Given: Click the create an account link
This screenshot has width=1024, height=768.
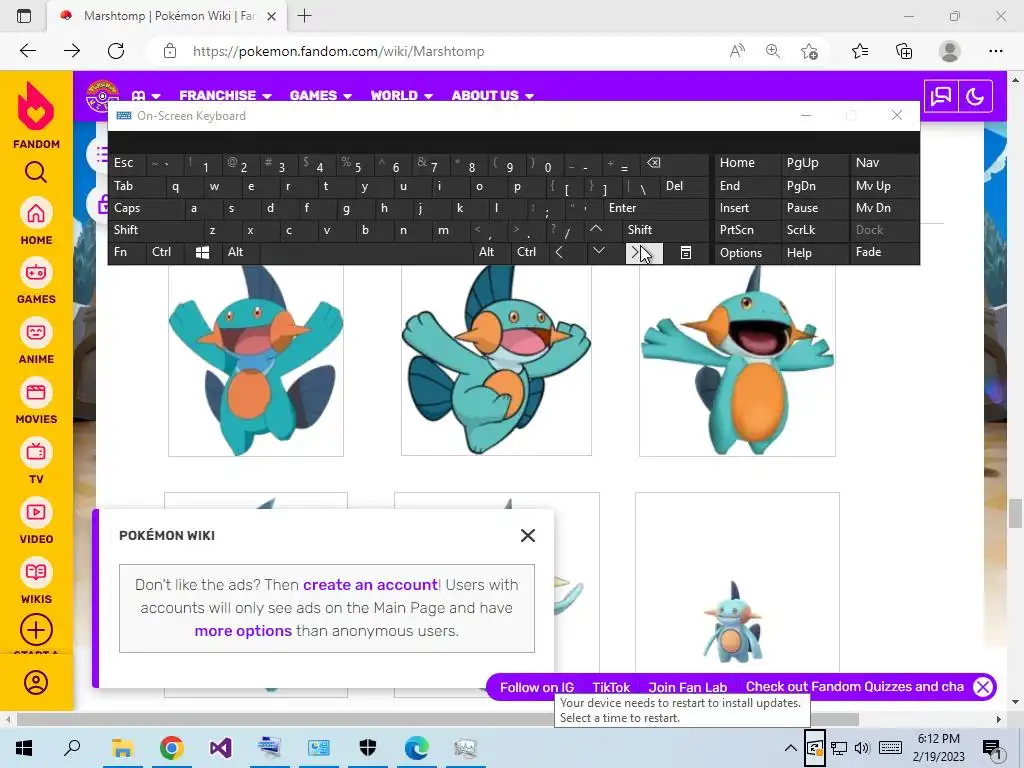Looking at the screenshot, I should pyautogui.click(x=370, y=584).
